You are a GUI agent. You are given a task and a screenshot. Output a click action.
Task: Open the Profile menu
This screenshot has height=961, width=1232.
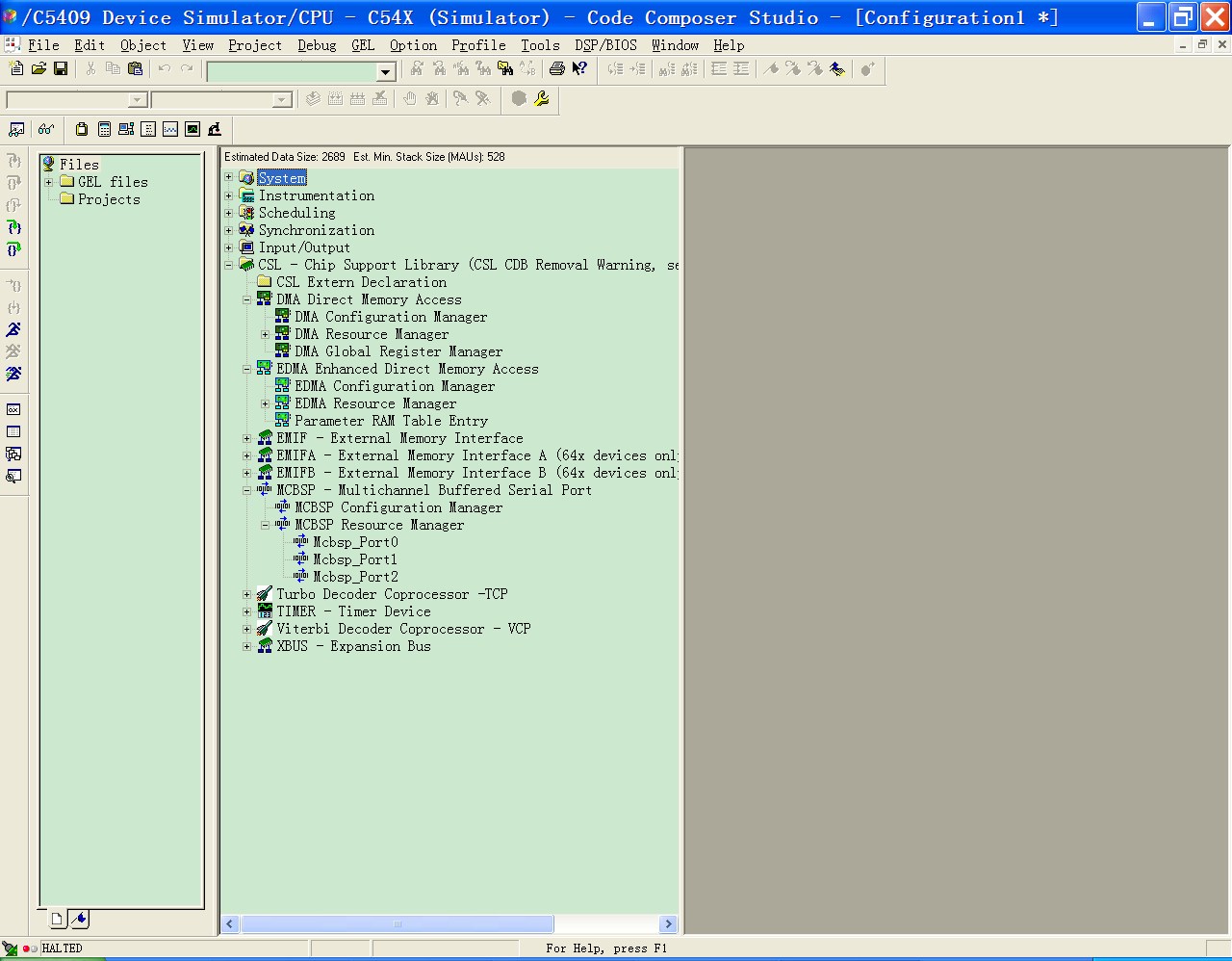coord(478,45)
